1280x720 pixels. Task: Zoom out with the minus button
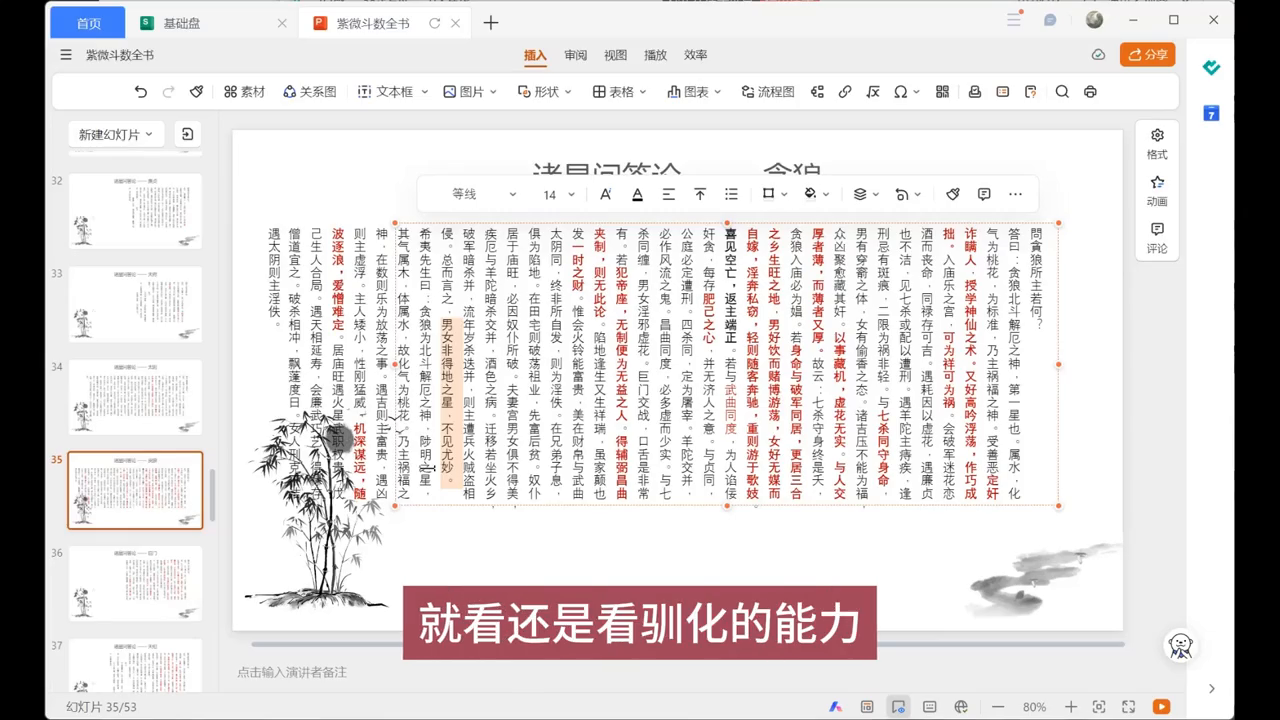pos(998,707)
